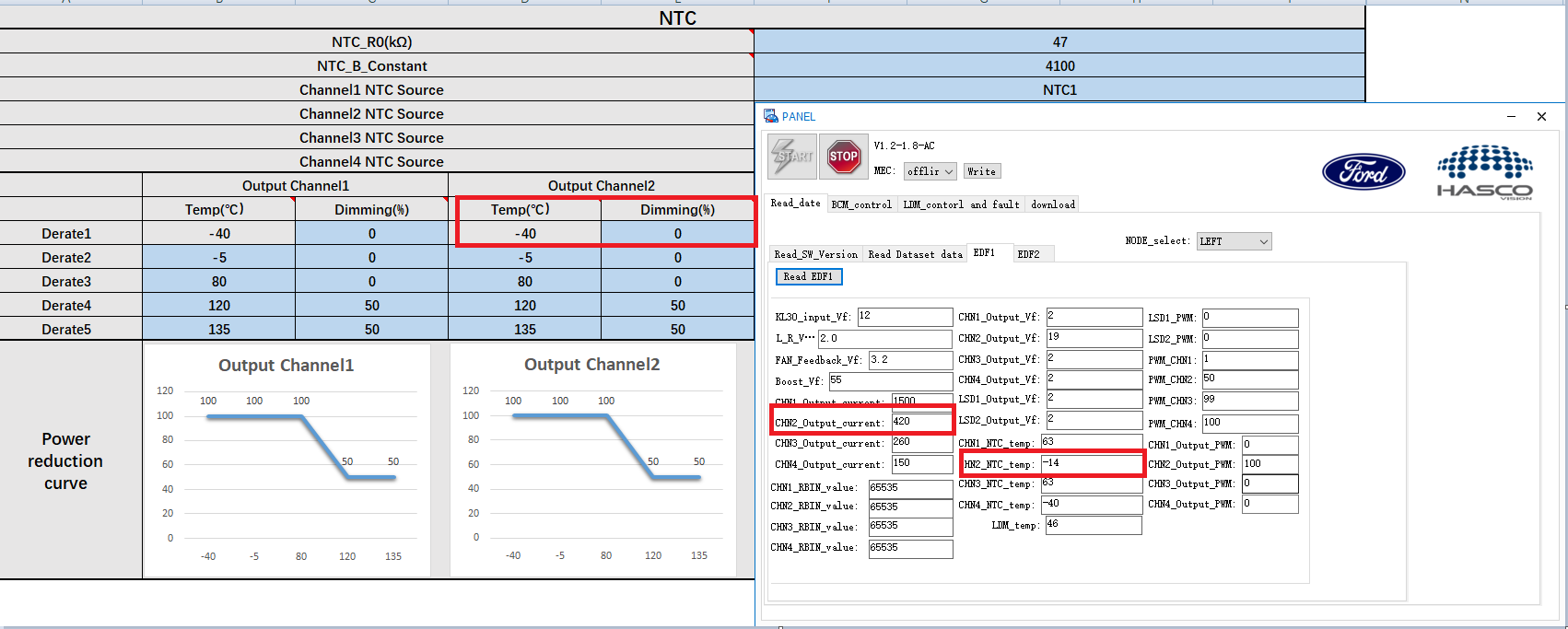Switch to the BCM_control tab

(x=860, y=204)
